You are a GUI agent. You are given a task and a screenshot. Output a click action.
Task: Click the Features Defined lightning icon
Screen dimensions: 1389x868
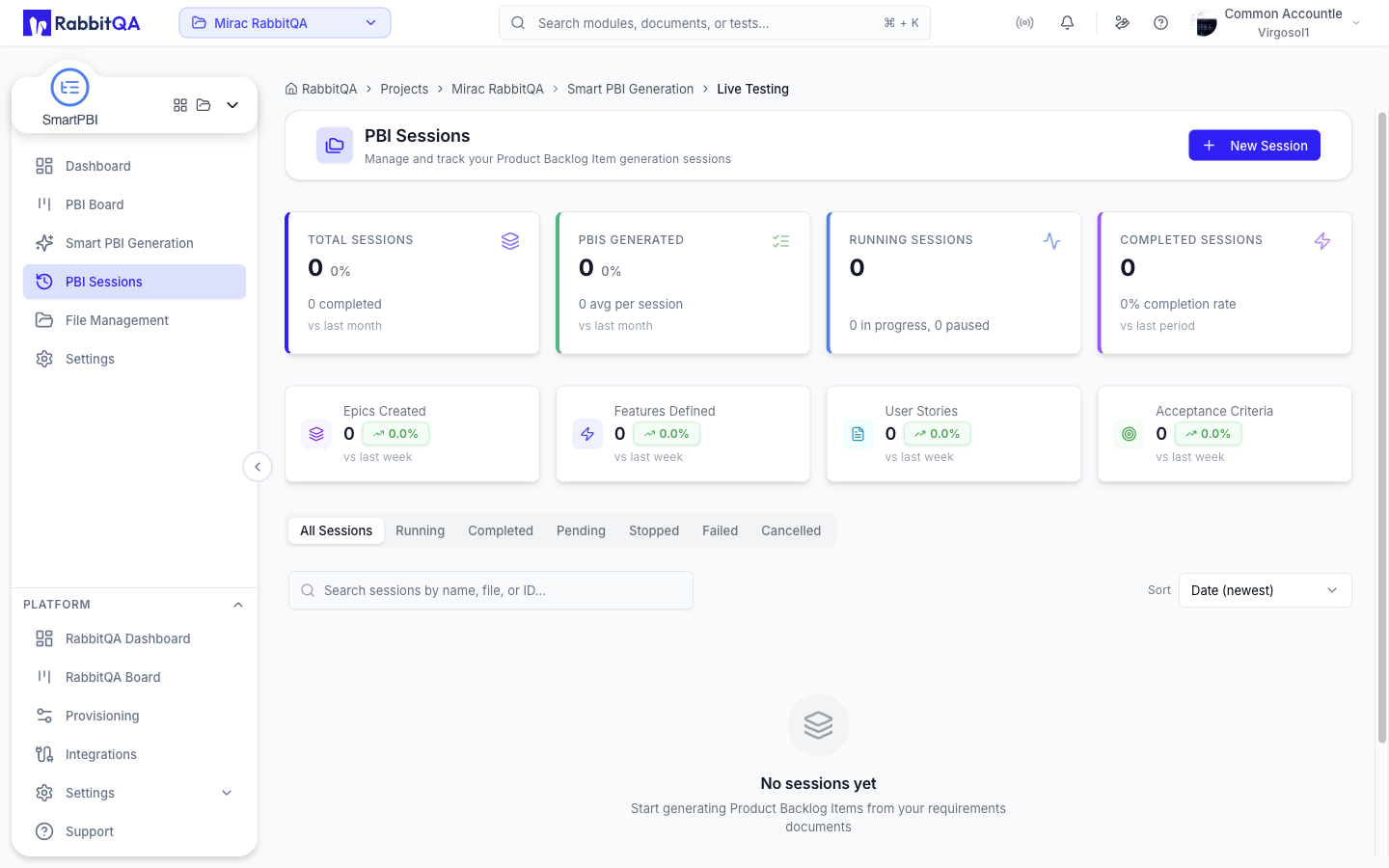587,434
